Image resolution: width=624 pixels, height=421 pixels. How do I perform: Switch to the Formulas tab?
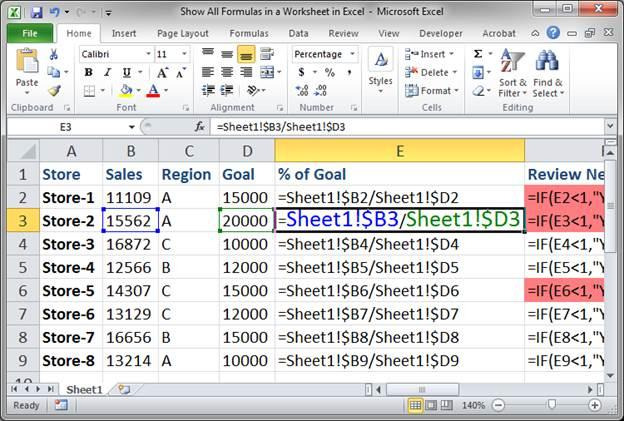(x=249, y=33)
